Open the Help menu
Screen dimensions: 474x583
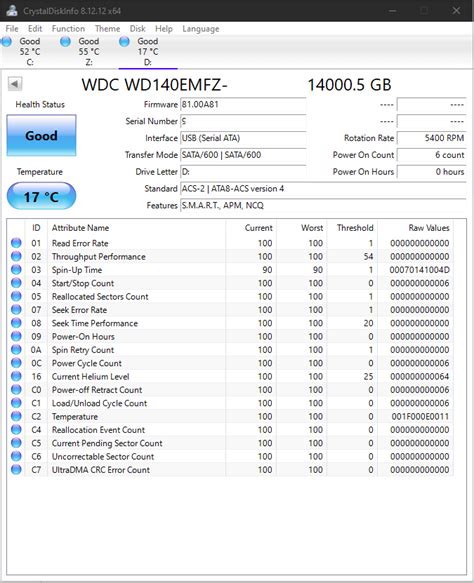pos(164,29)
